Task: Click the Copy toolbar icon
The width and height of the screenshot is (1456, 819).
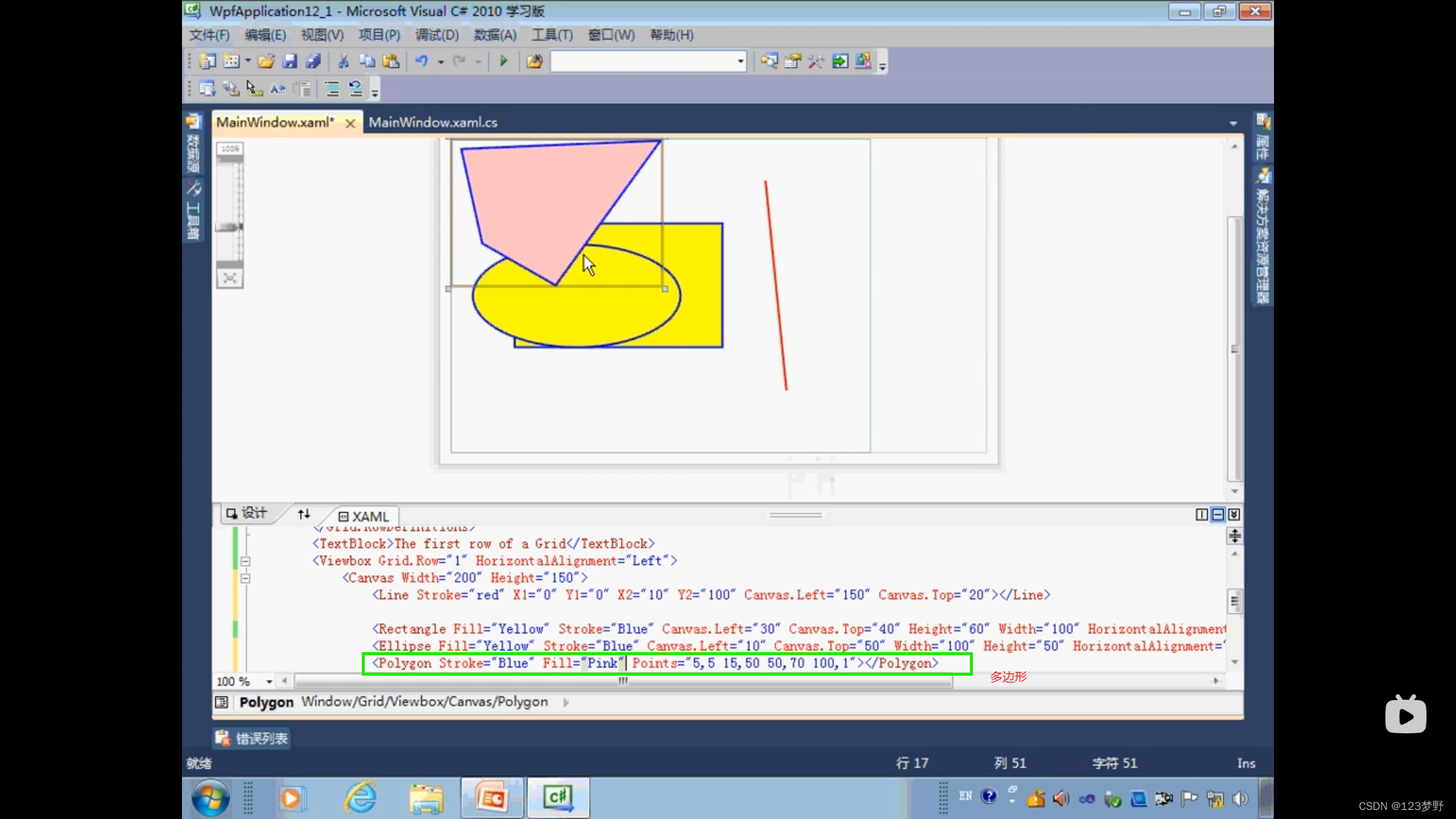Action: (x=367, y=61)
